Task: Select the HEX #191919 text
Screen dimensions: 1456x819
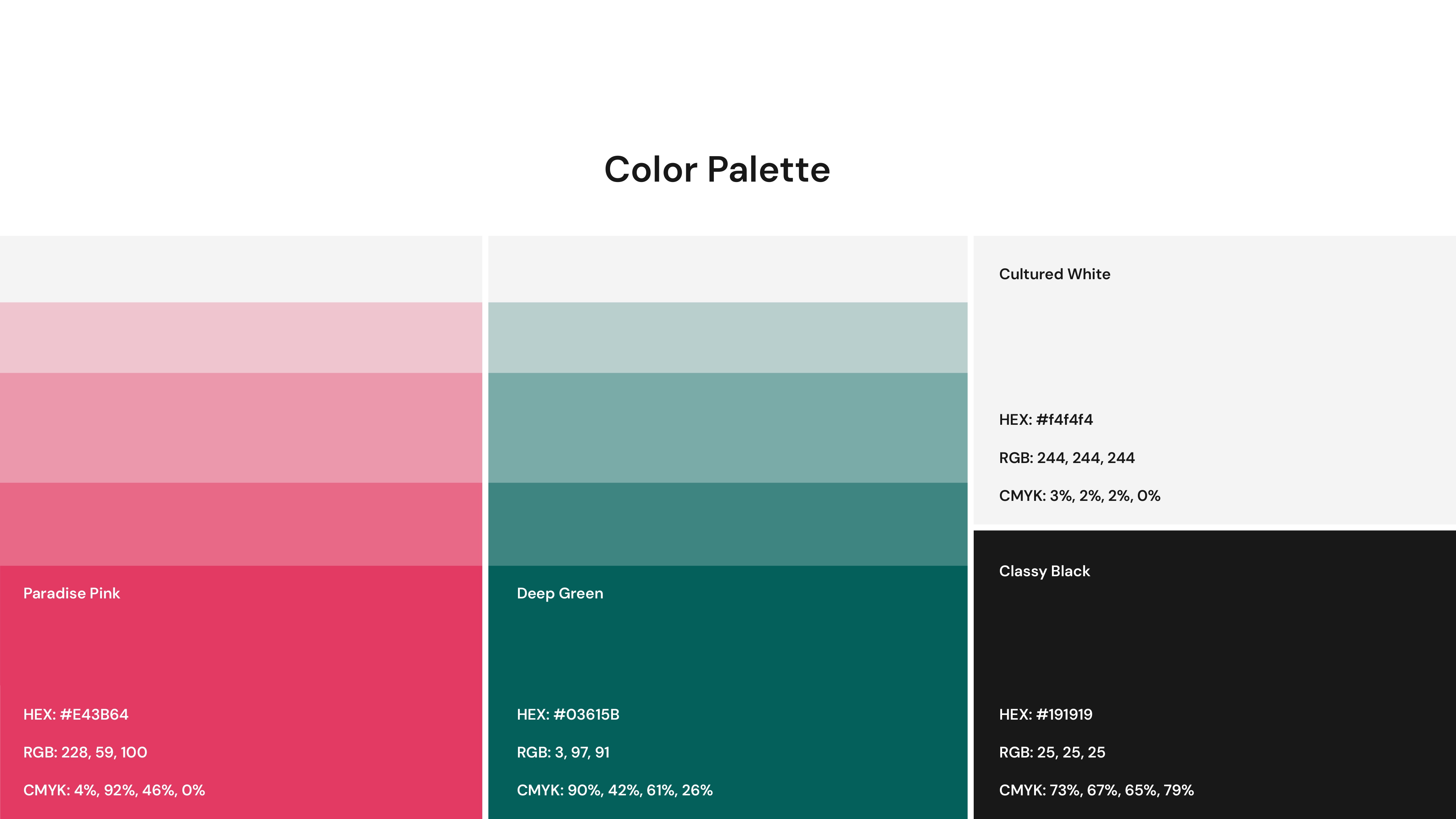Action: 1046,715
